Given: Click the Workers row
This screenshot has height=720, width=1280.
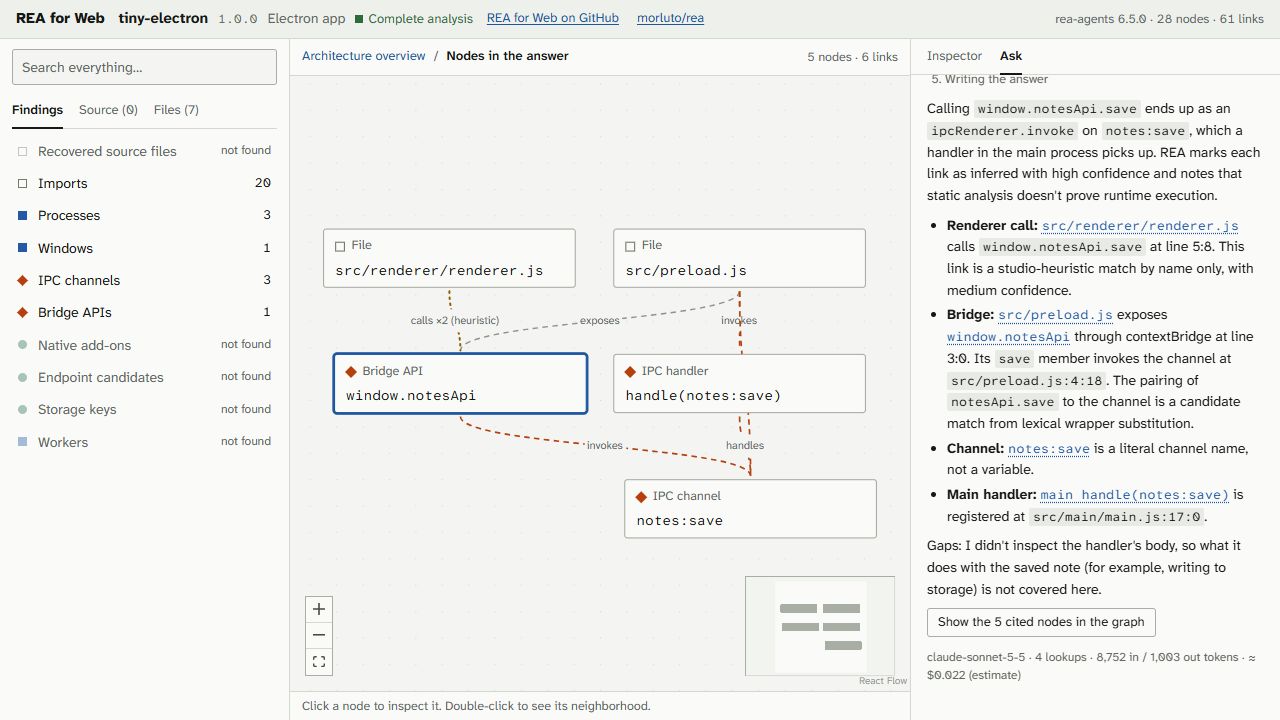Looking at the screenshot, I should 144,442.
